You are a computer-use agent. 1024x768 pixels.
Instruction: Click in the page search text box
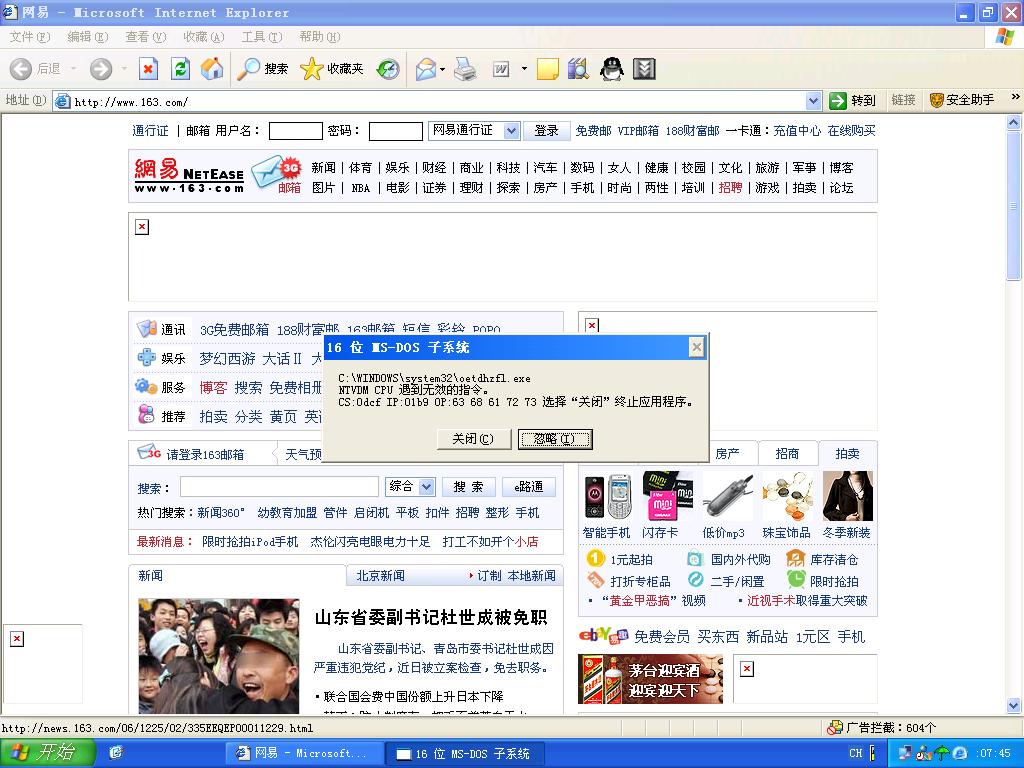coord(280,487)
